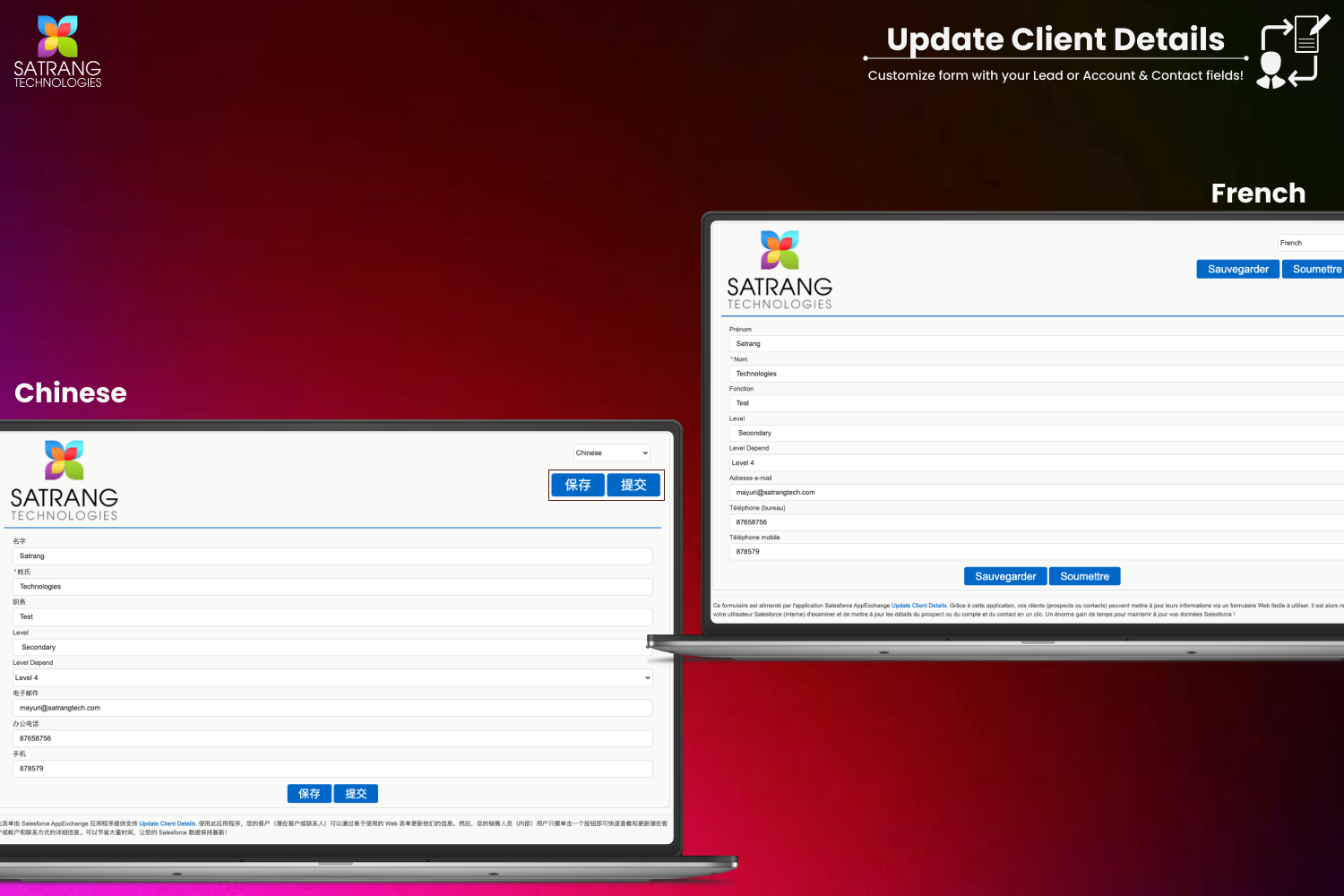The width and height of the screenshot is (1344, 896).
Task: Click the Satrang Technologies logo at top left
Action: [x=57, y=51]
